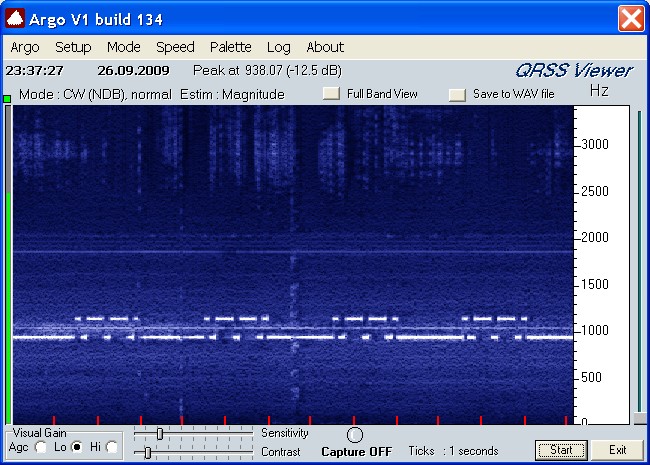Click the Start capture button

tap(561, 450)
